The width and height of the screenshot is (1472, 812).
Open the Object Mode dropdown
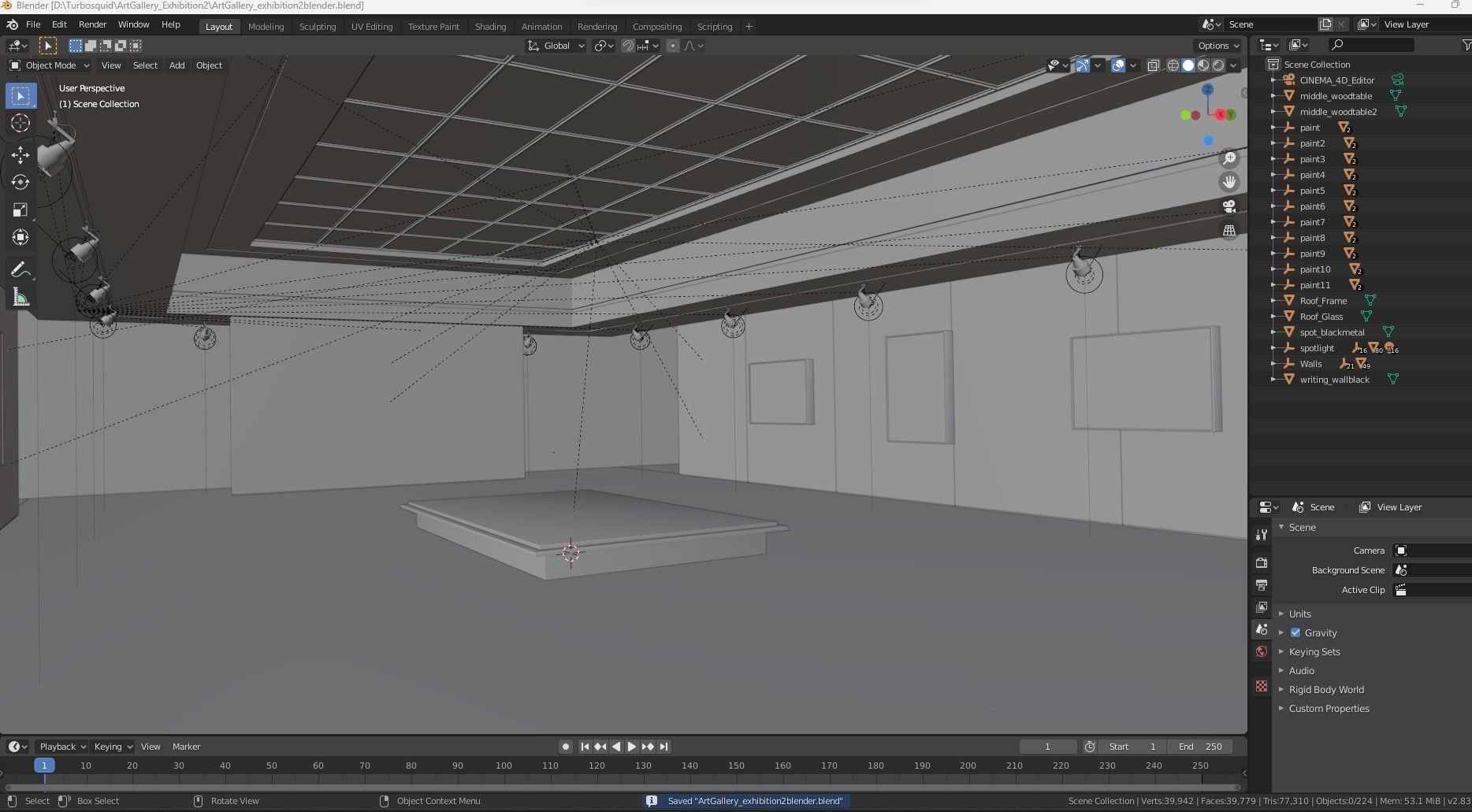tap(50, 65)
